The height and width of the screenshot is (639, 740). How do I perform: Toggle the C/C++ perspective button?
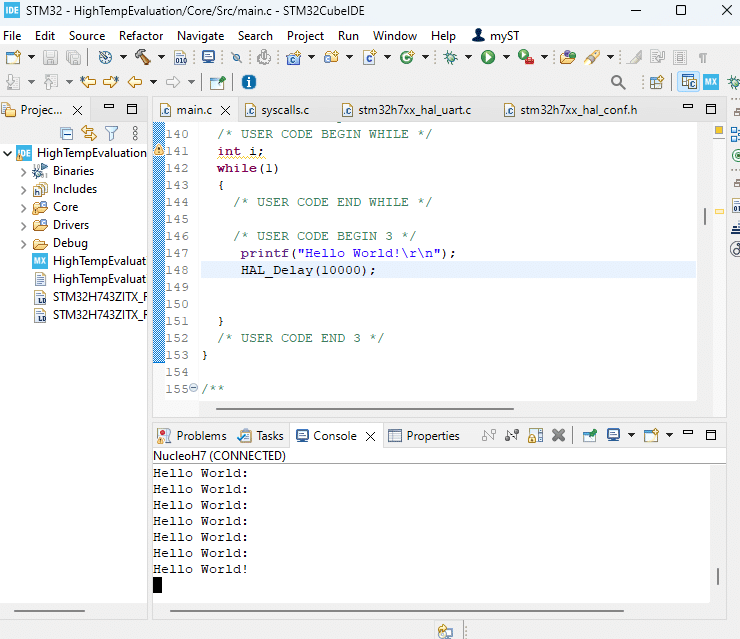pyautogui.click(x=689, y=82)
